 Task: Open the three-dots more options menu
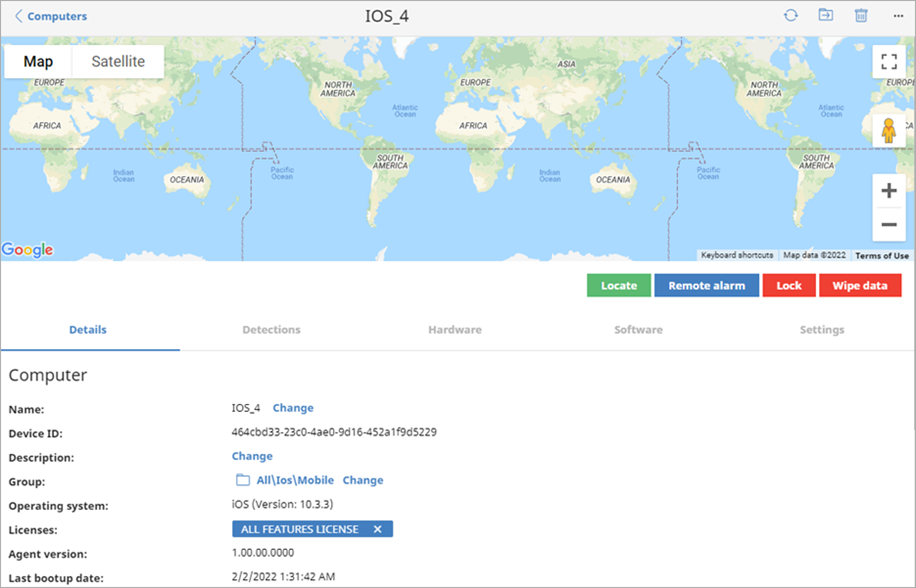pyautogui.click(x=898, y=16)
